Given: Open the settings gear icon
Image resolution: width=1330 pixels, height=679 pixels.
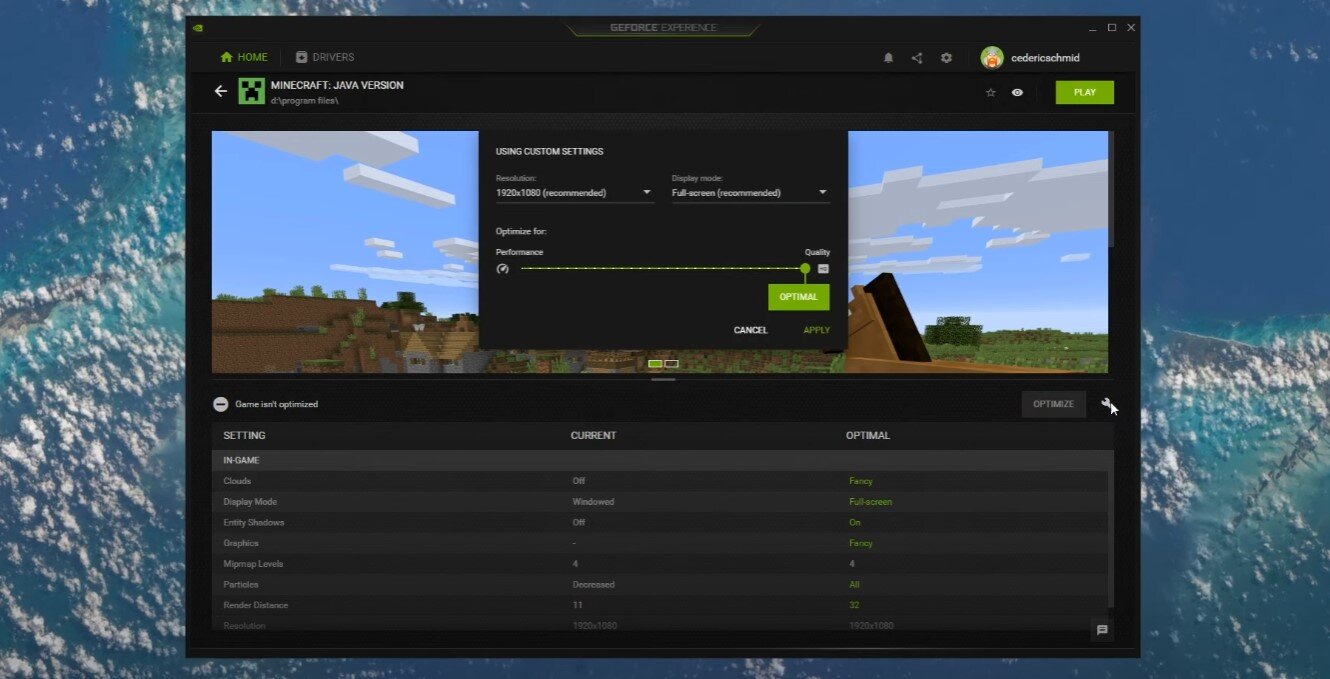Looking at the screenshot, I should click(x=946, y=58).
